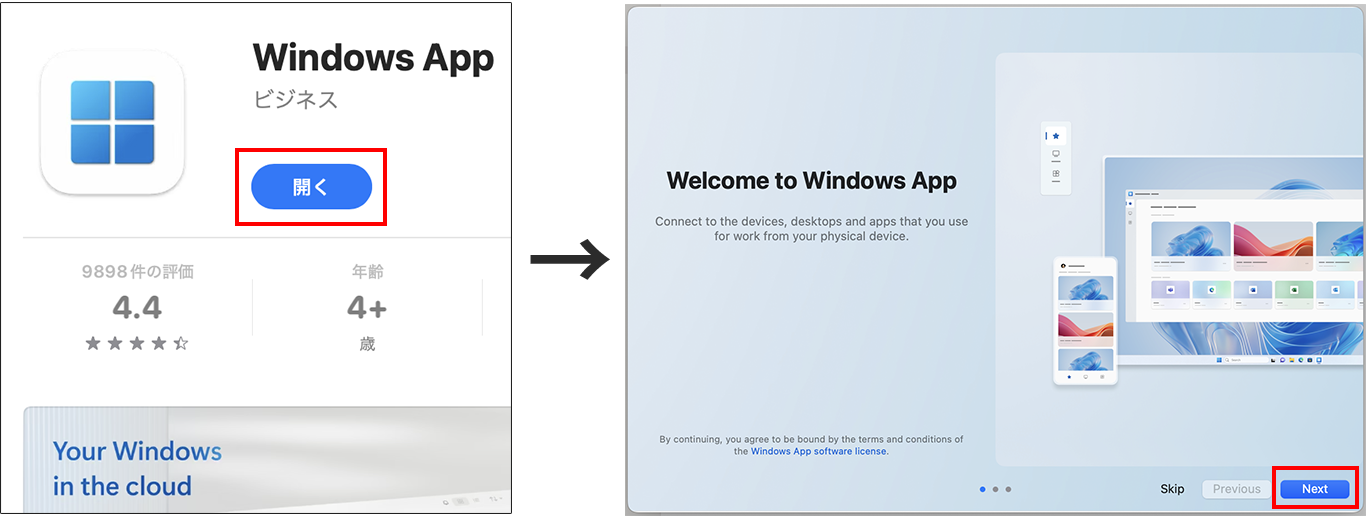Select the second page indicator dot
Viewport: 1366px width, 516px height.
click(x=996, y=489)
